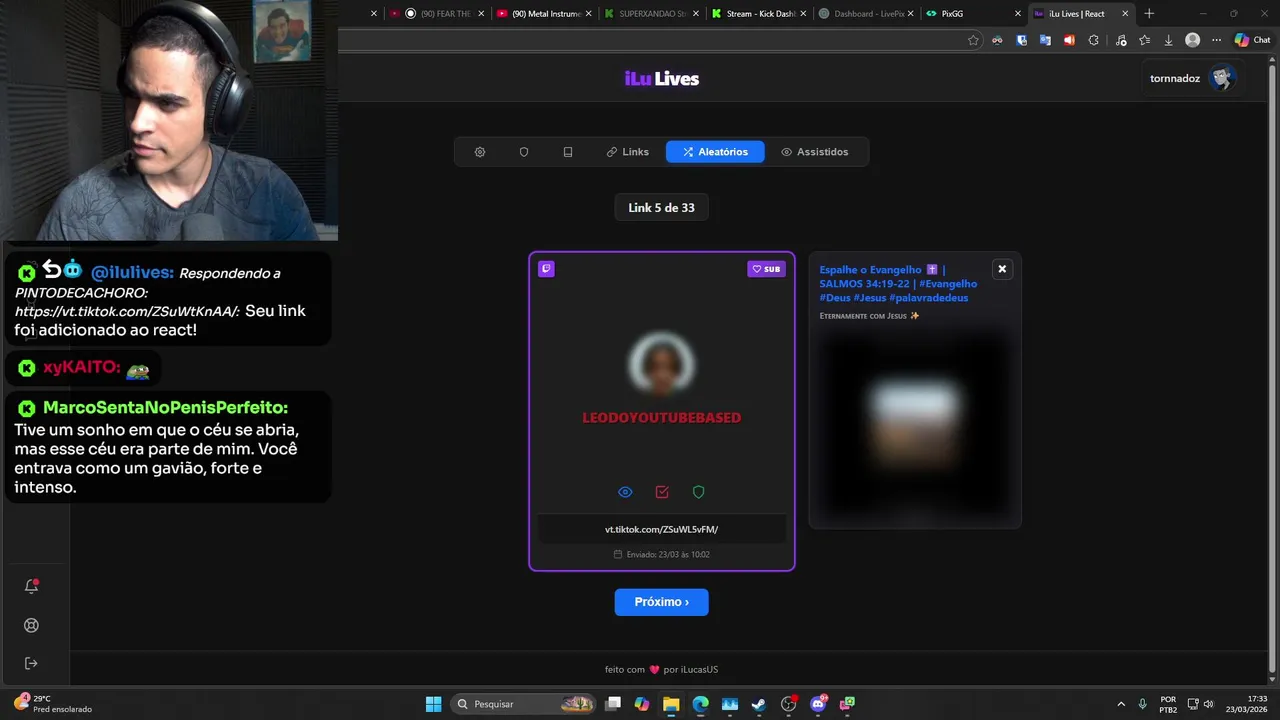Click the Pesquisar taskbar search box
1280x720 pixels.
[524, 704]
